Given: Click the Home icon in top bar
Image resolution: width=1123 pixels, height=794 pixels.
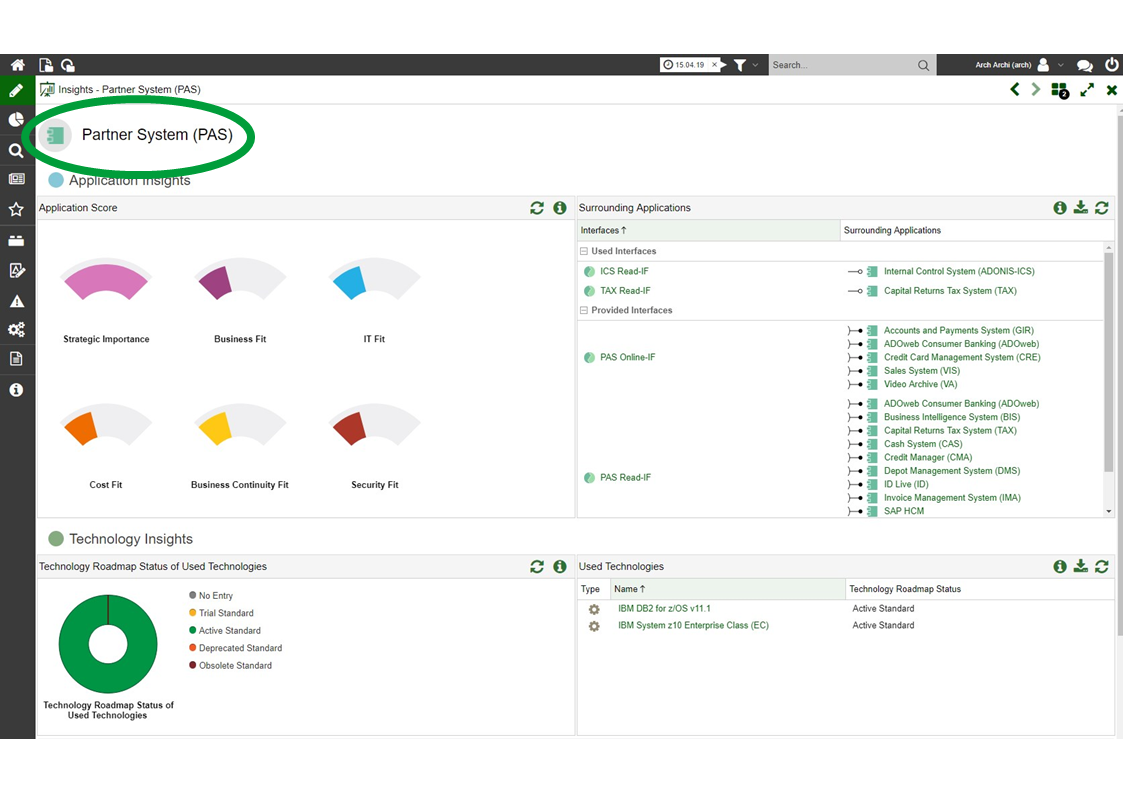Looking at the screenshot, I should [17, 65].
